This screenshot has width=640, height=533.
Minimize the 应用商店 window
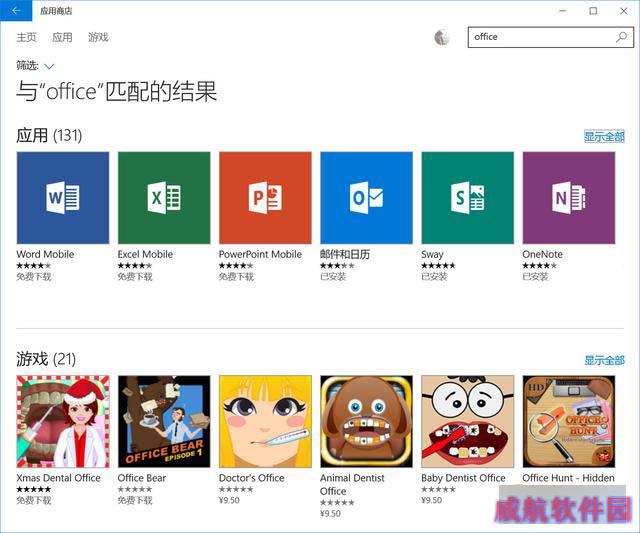(x=563, y=11)
